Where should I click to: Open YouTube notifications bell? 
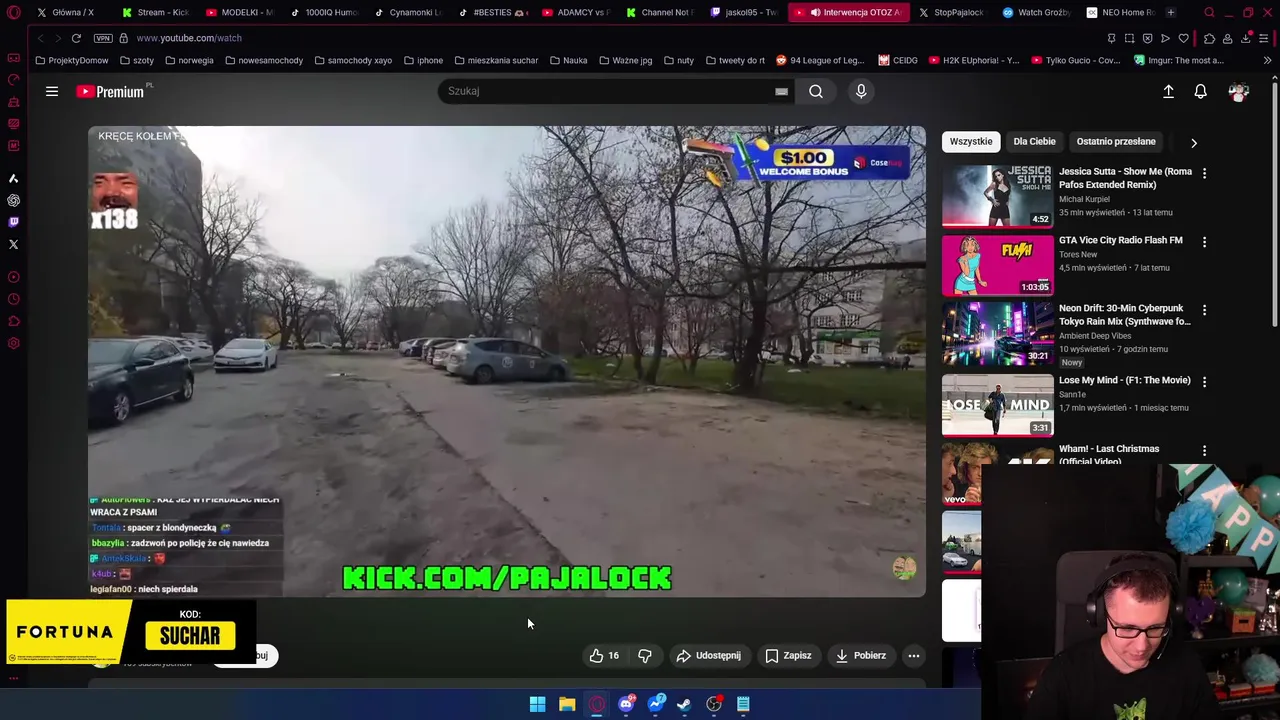pyautogui.click(x=1201, y=91)
